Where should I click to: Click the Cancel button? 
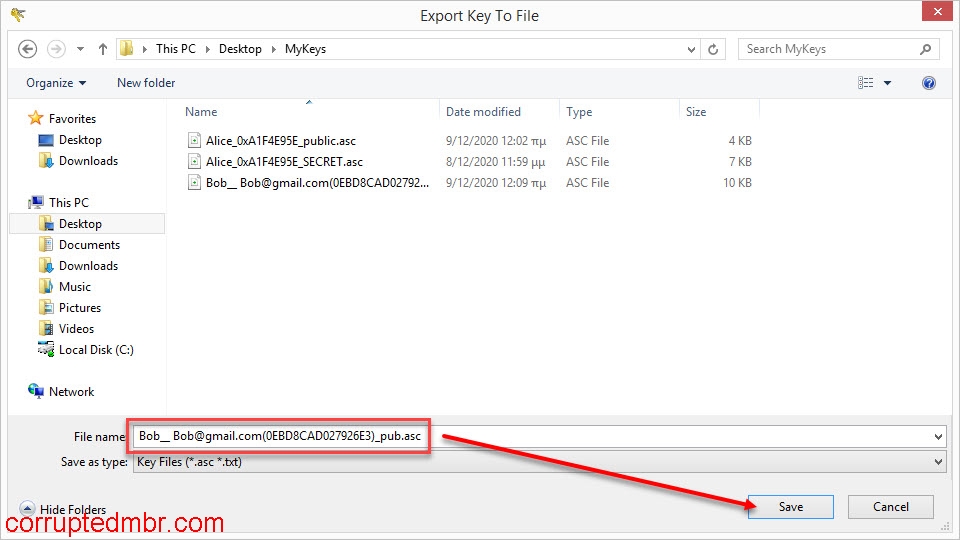(891, 507)
